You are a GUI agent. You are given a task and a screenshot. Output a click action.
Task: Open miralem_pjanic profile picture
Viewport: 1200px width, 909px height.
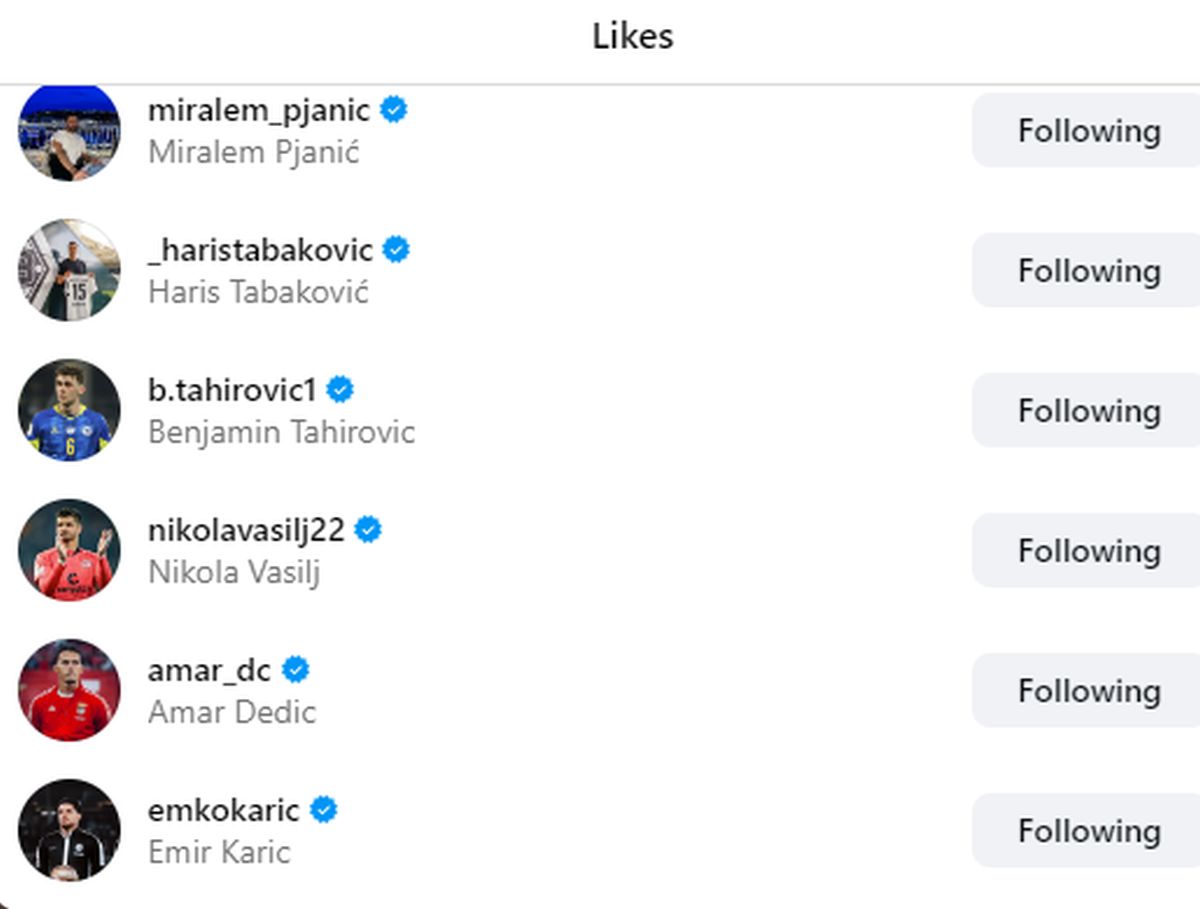pyautogui.click(x=69, y=133)
